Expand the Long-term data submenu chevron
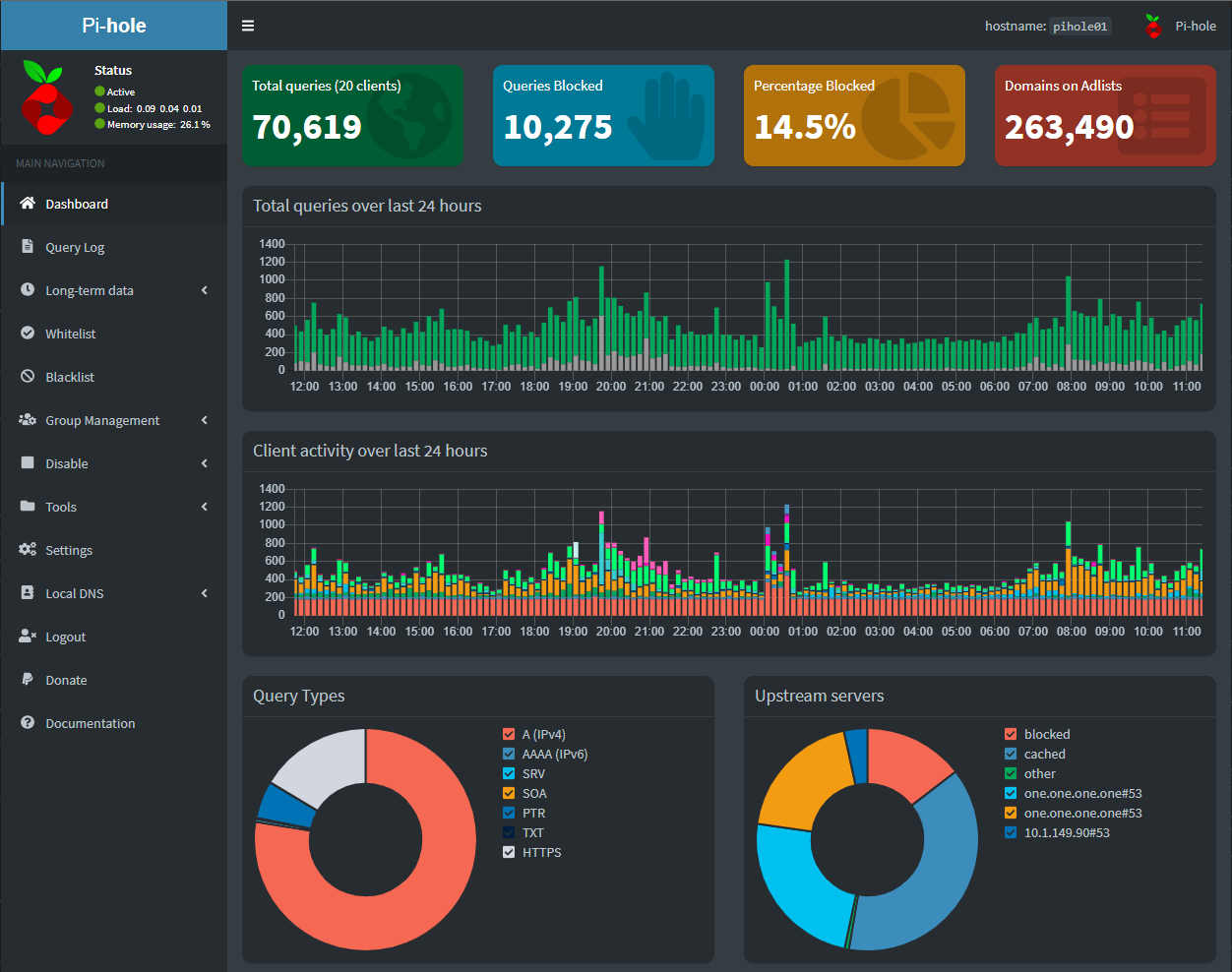Screen dimensions: 1232x972 pos(205,290)
